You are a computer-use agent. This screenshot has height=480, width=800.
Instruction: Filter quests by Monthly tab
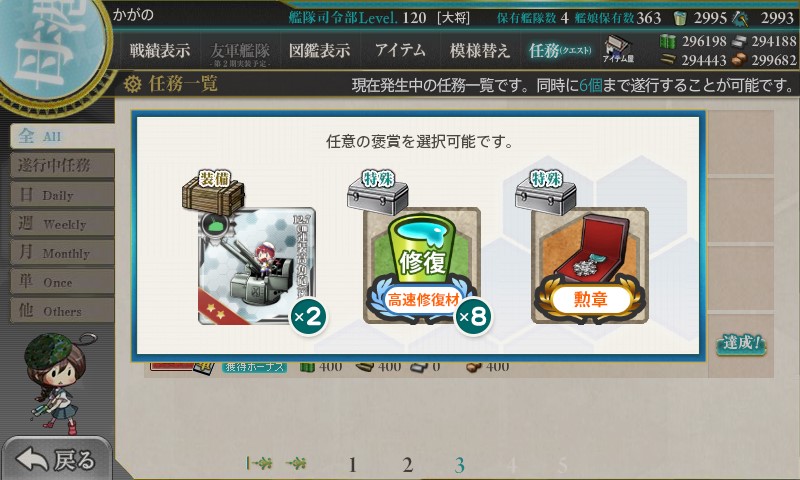(62, 252)
